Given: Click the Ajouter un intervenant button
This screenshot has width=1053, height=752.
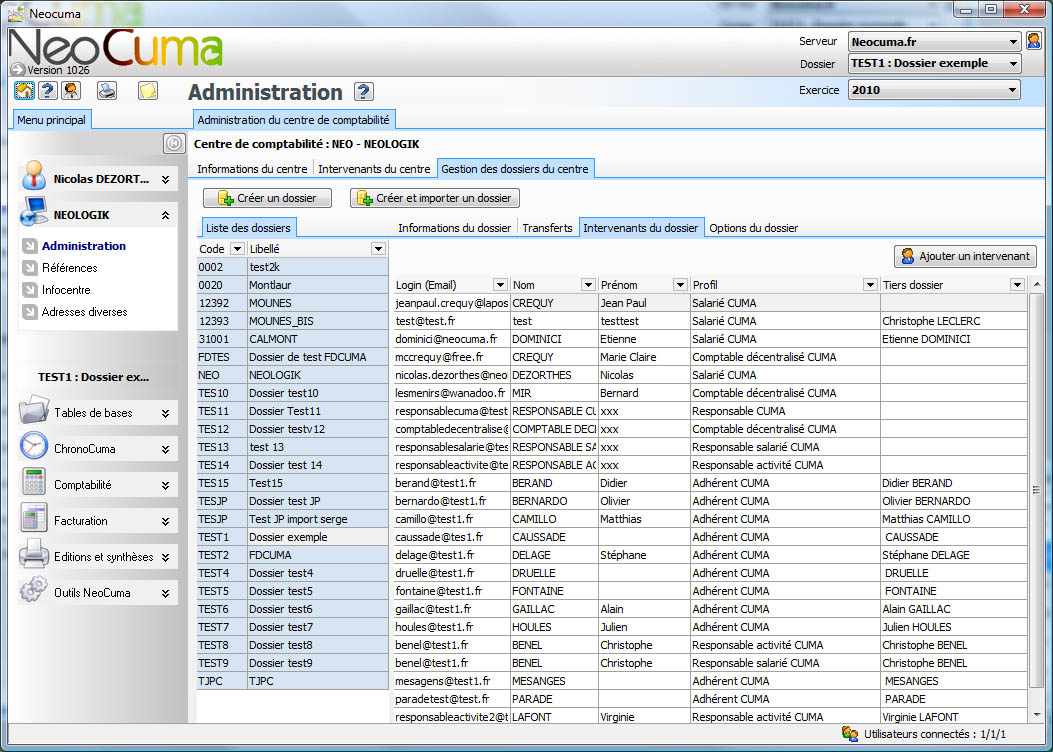Looking at the screenshot, I should [966, 256].
